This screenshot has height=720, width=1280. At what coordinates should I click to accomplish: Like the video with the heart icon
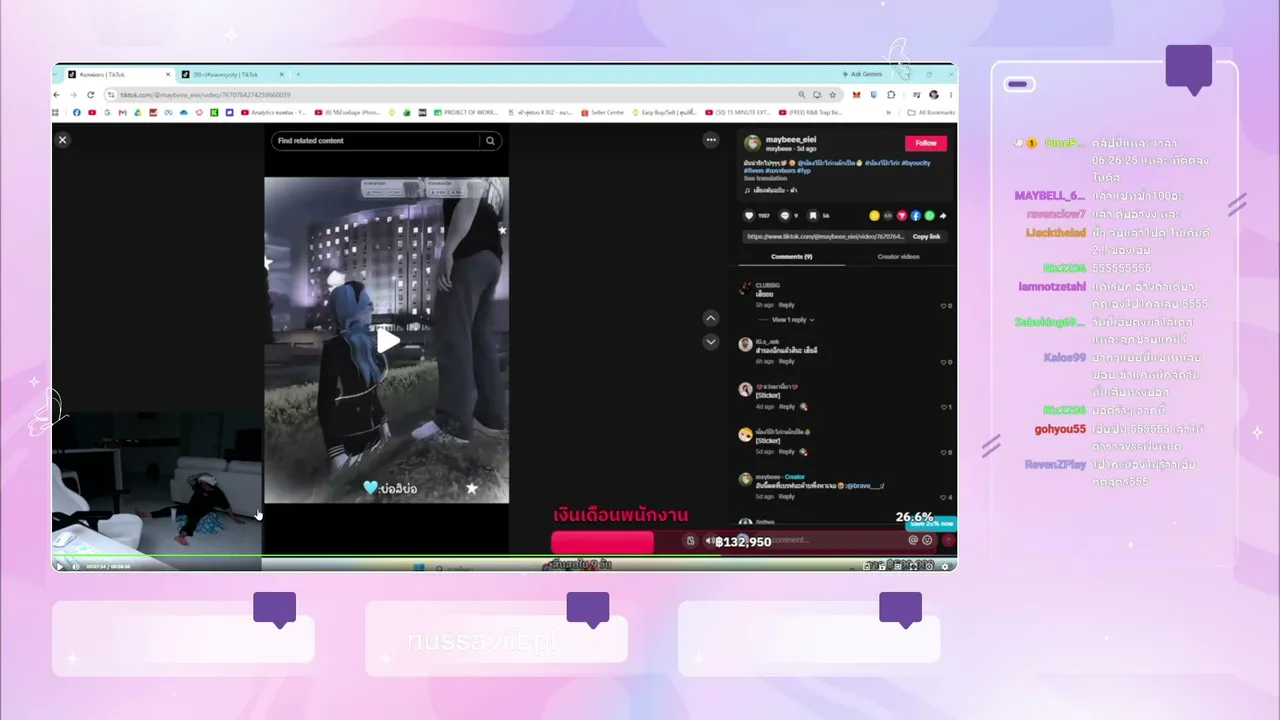(749, 216)
